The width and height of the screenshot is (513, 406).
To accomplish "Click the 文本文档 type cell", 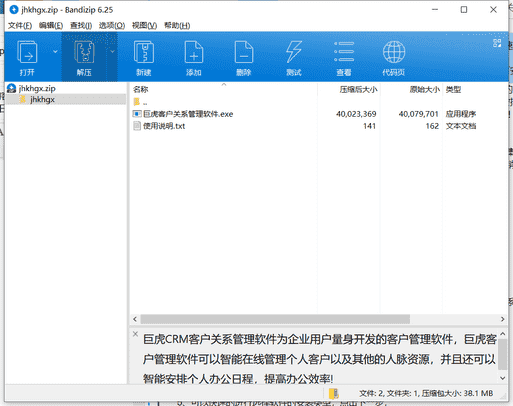I will [461, 126].
